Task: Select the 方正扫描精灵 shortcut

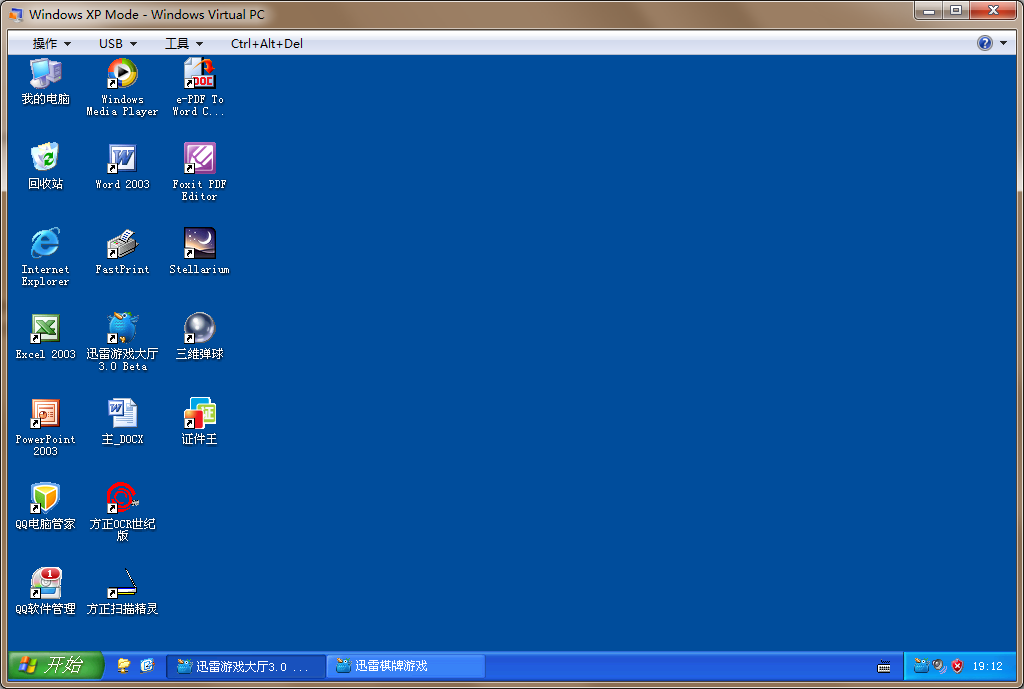Action: point(122,591)
